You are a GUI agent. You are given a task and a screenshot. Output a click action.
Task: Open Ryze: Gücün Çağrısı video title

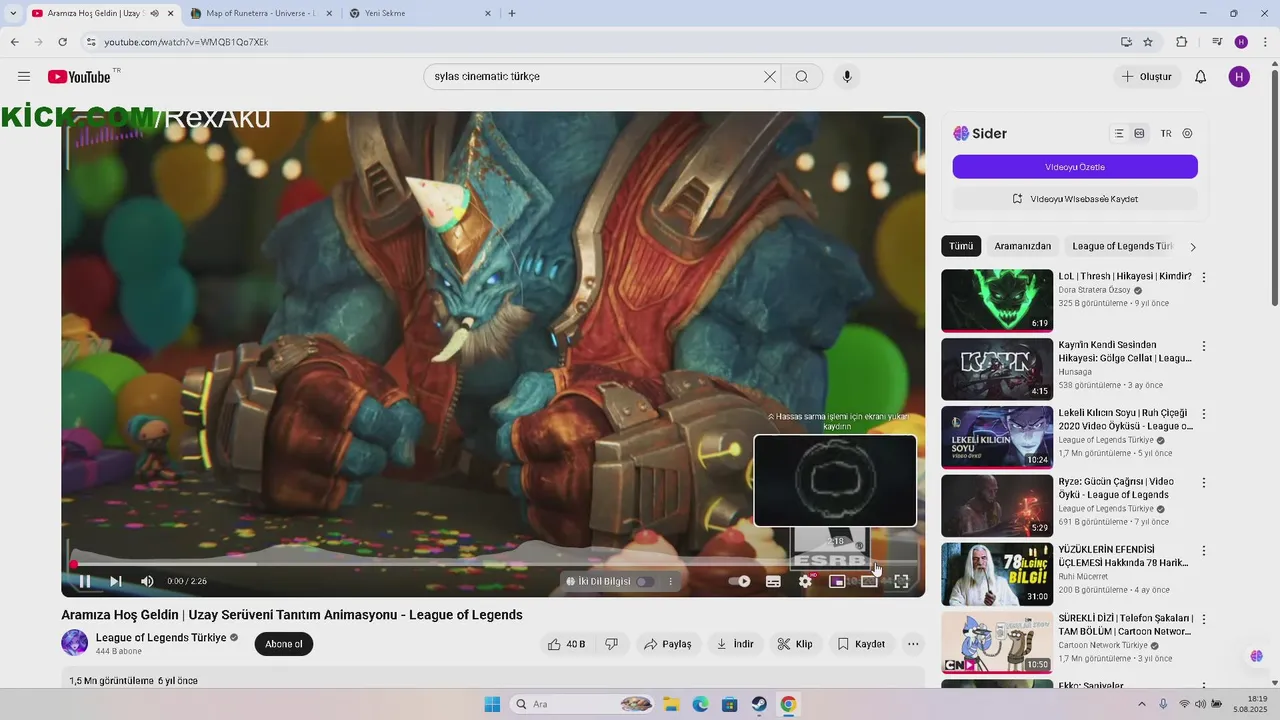coord(1118,488)
